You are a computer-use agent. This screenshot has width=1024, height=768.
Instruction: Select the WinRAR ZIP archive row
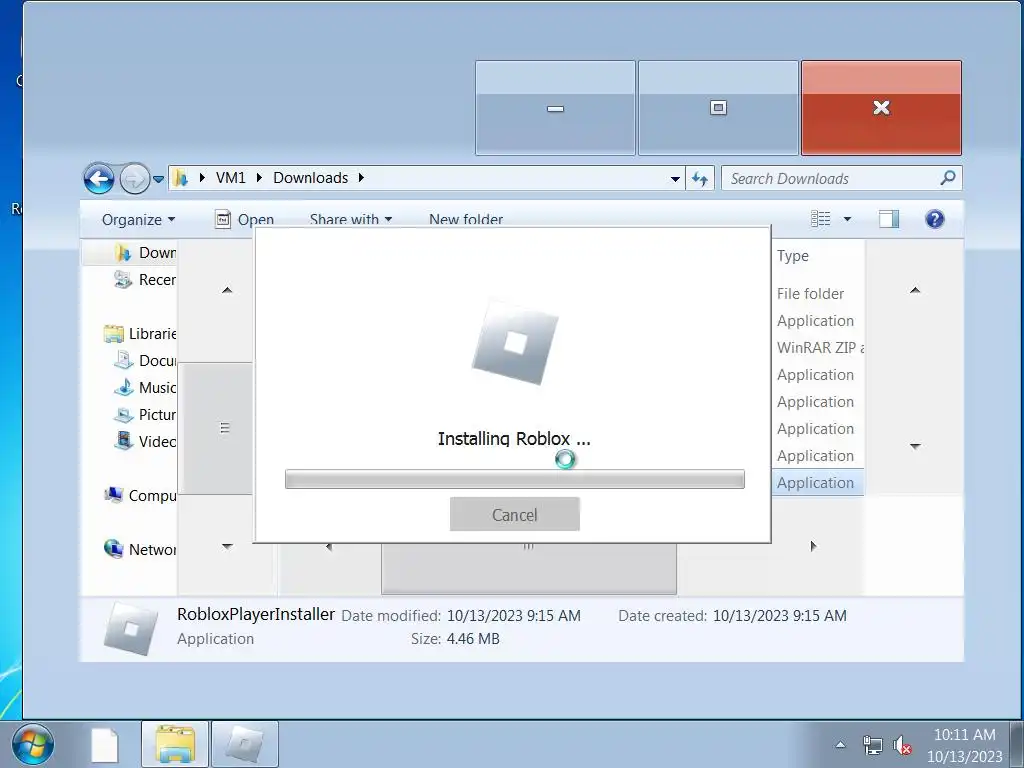click(x=820, y=347)
